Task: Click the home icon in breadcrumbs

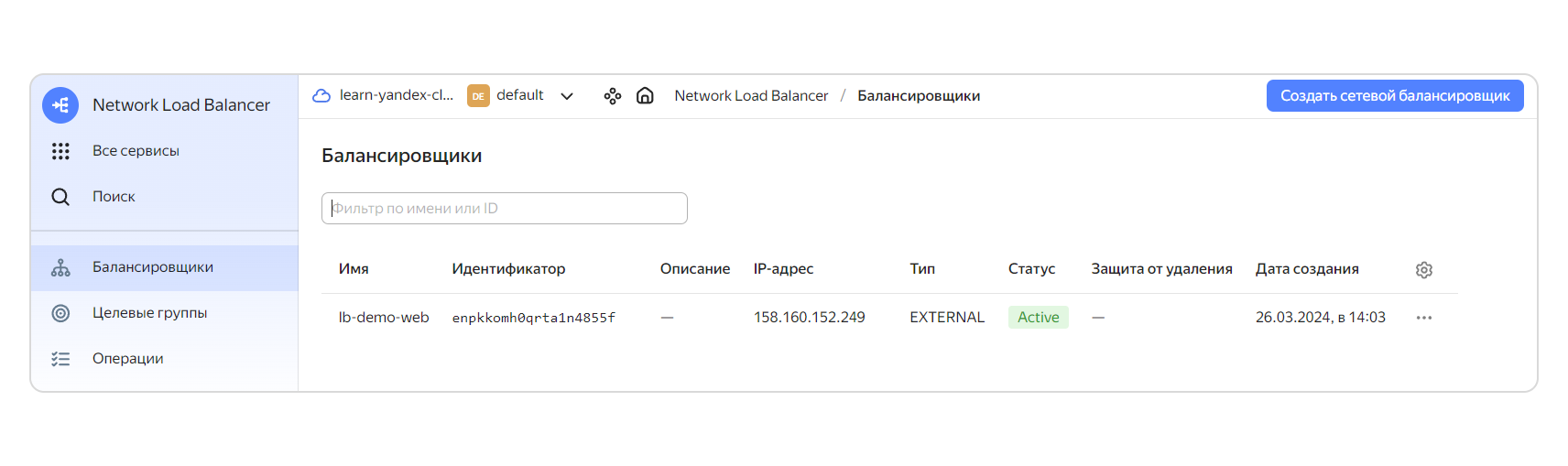Action: tap(645, 95)
